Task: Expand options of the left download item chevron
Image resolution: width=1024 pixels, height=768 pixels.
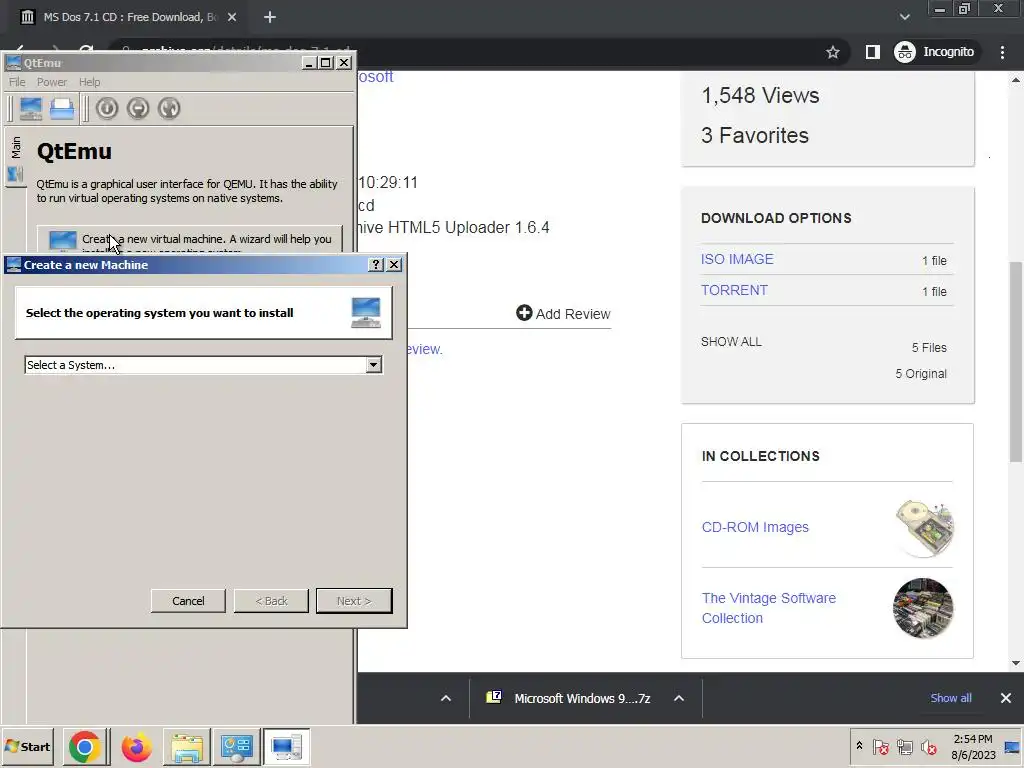Action: tap(446, 698)
